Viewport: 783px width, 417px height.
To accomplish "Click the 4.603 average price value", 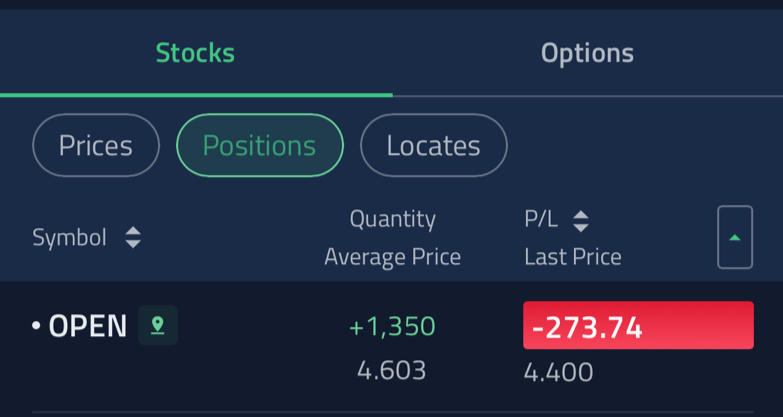I will point(392,371).
